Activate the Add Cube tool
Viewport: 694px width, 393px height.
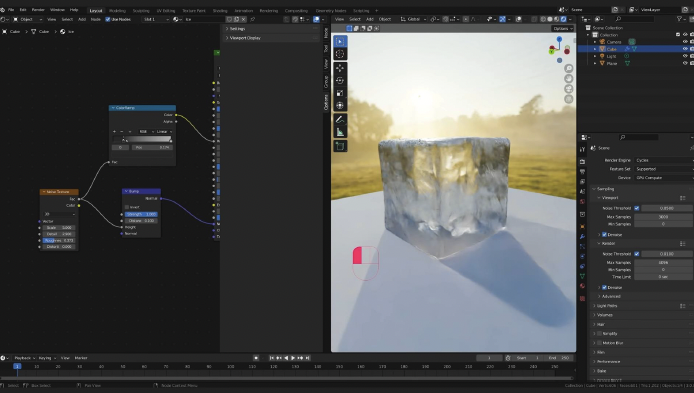coord(340,146)
